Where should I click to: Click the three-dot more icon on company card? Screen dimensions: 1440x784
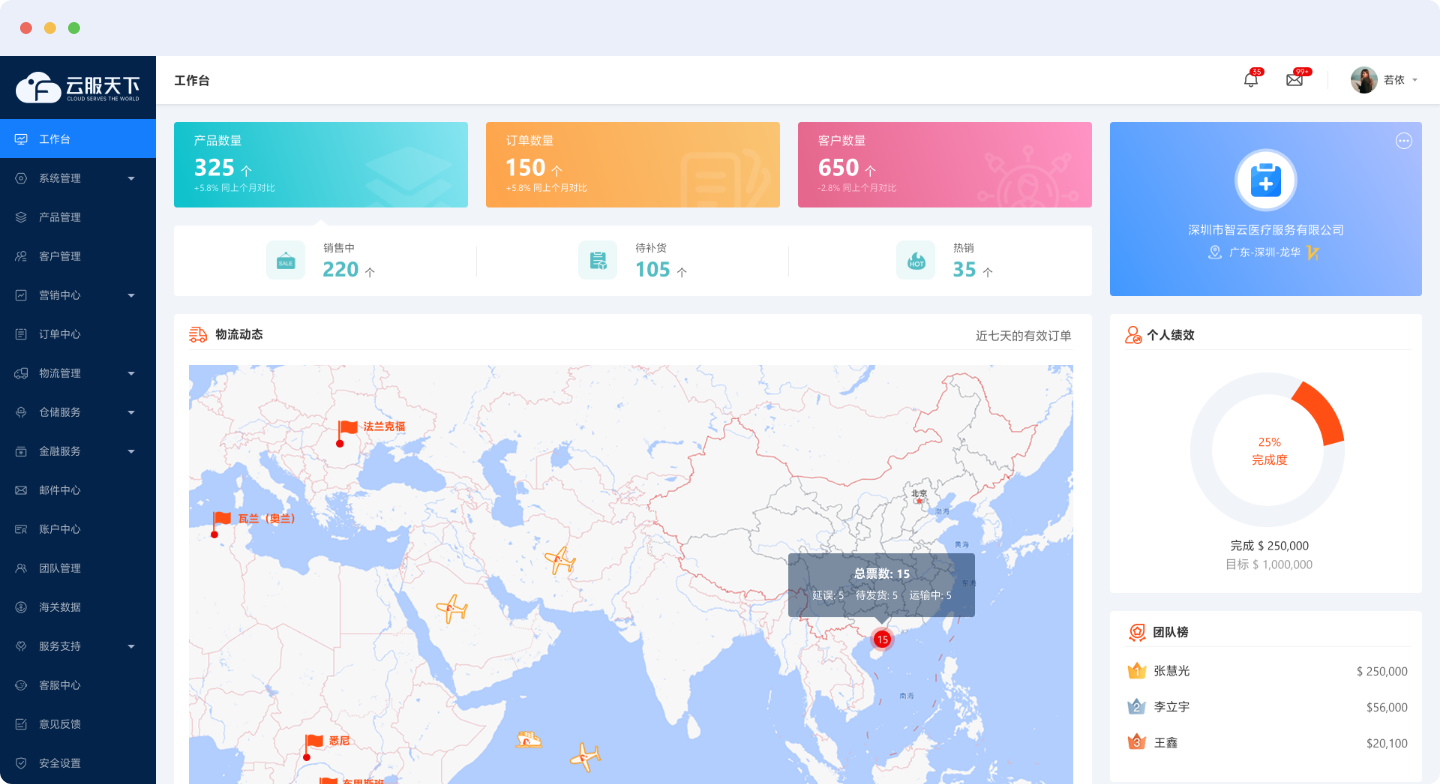1403,141
